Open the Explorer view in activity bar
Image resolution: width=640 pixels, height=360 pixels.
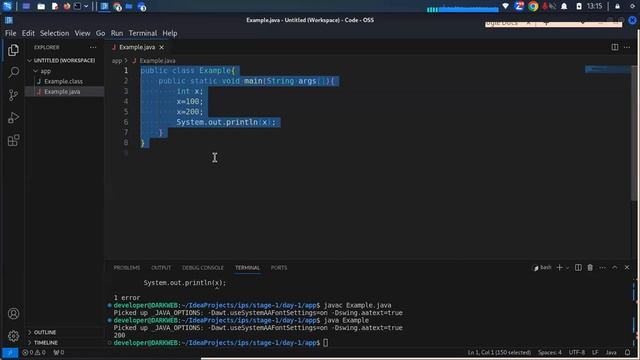(13, 50)
